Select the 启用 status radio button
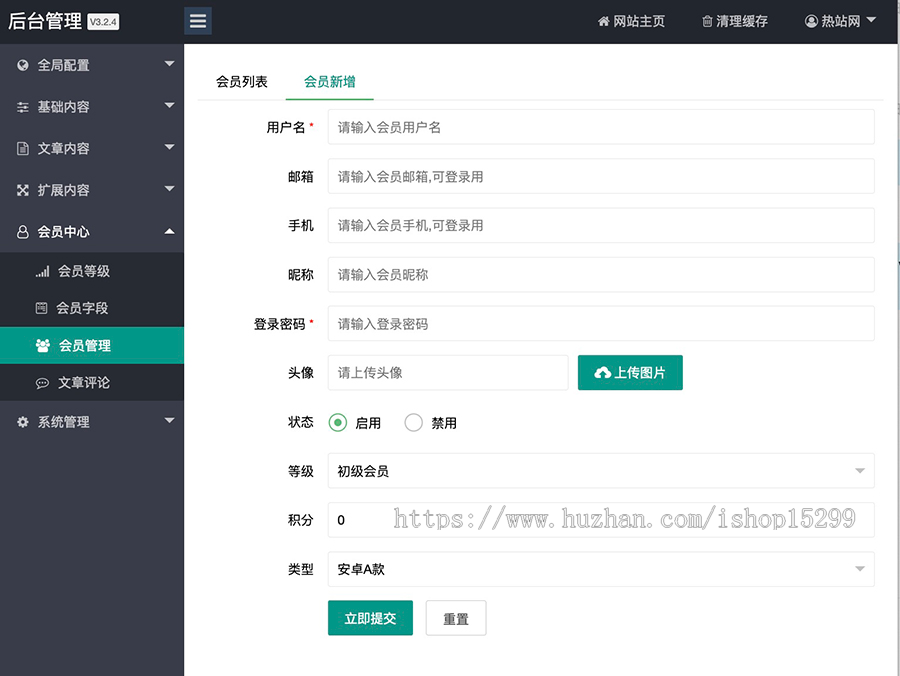 coord(338,423)
